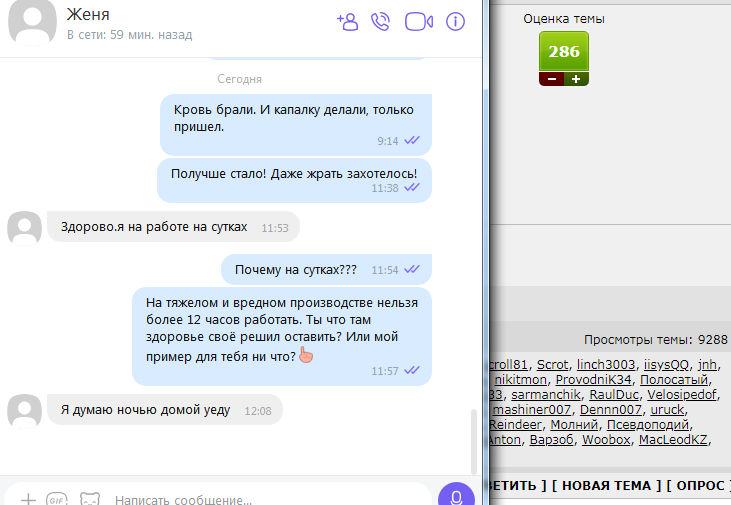Screen dimensions: 731x505
Task: Open user link uruck
Action: click(668, 409)
